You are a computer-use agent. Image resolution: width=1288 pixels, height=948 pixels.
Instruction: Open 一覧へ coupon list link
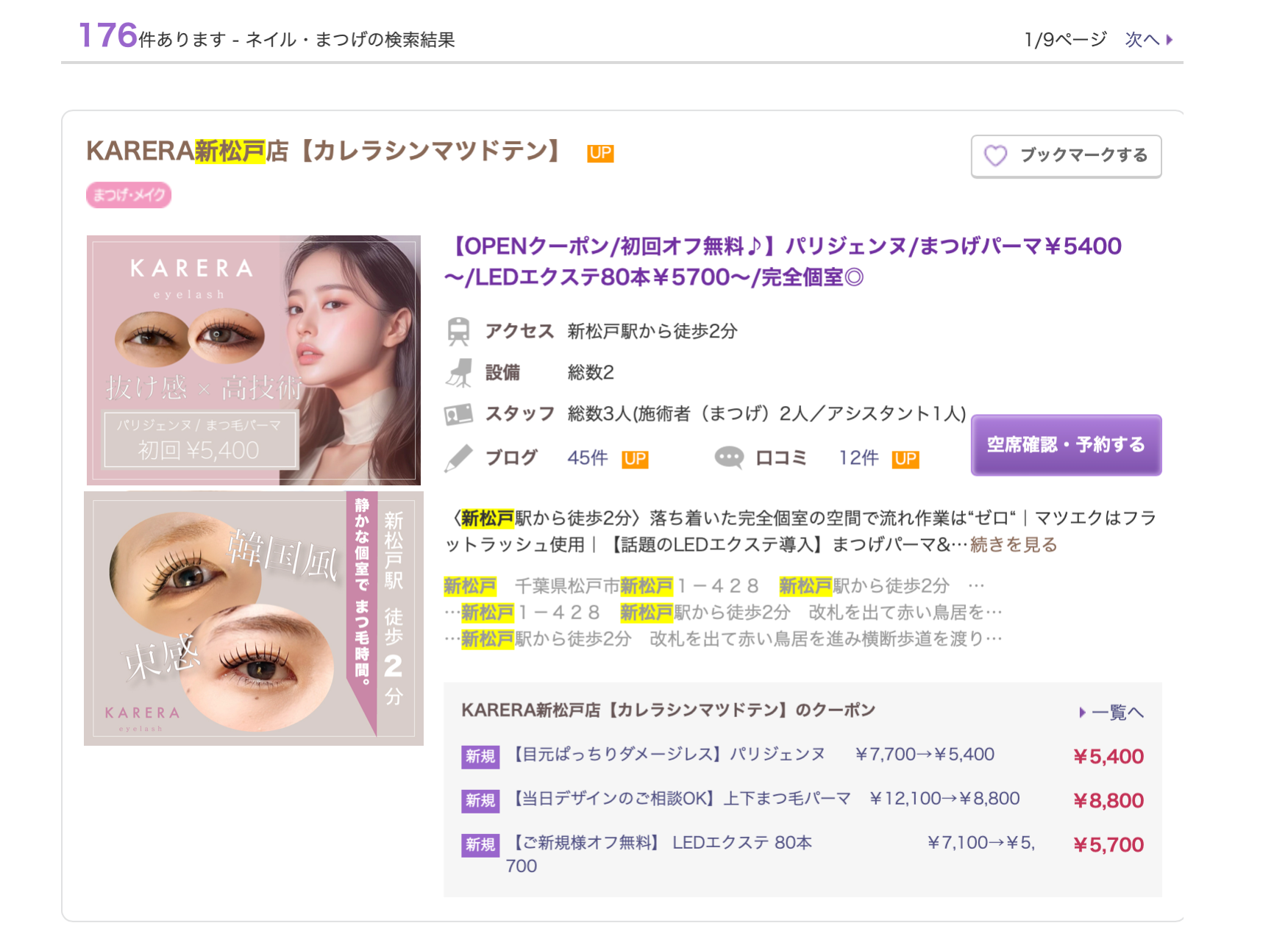tap(1111, 712)
